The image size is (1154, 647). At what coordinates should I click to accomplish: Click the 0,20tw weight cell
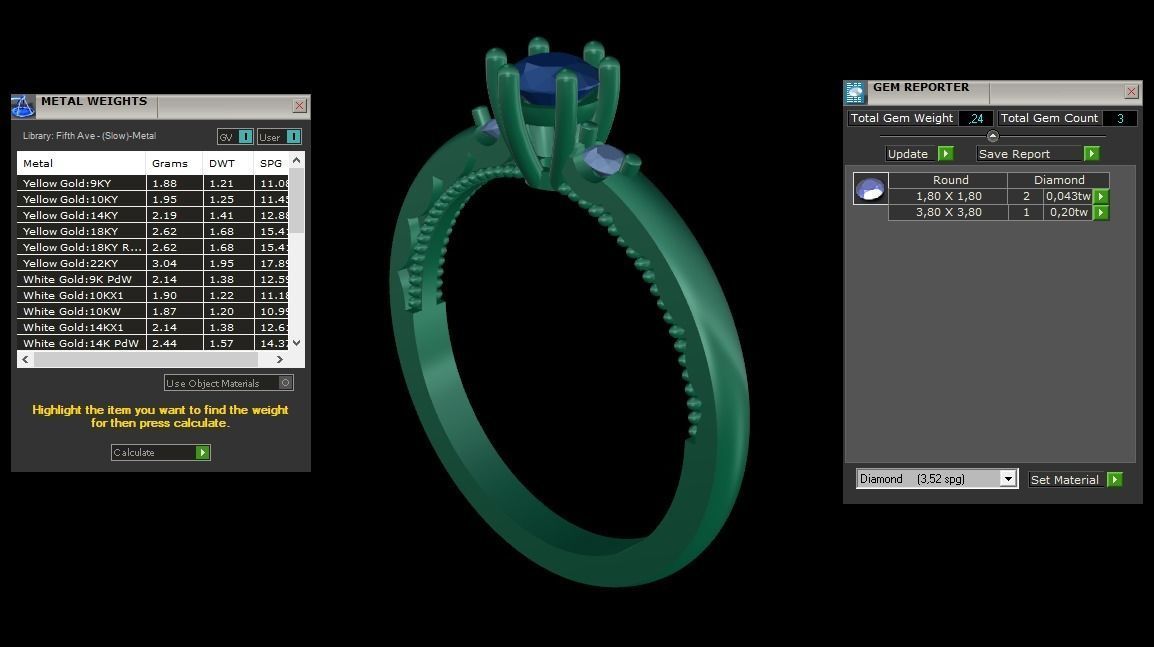pyautogui.click(x=1068, y=213)
